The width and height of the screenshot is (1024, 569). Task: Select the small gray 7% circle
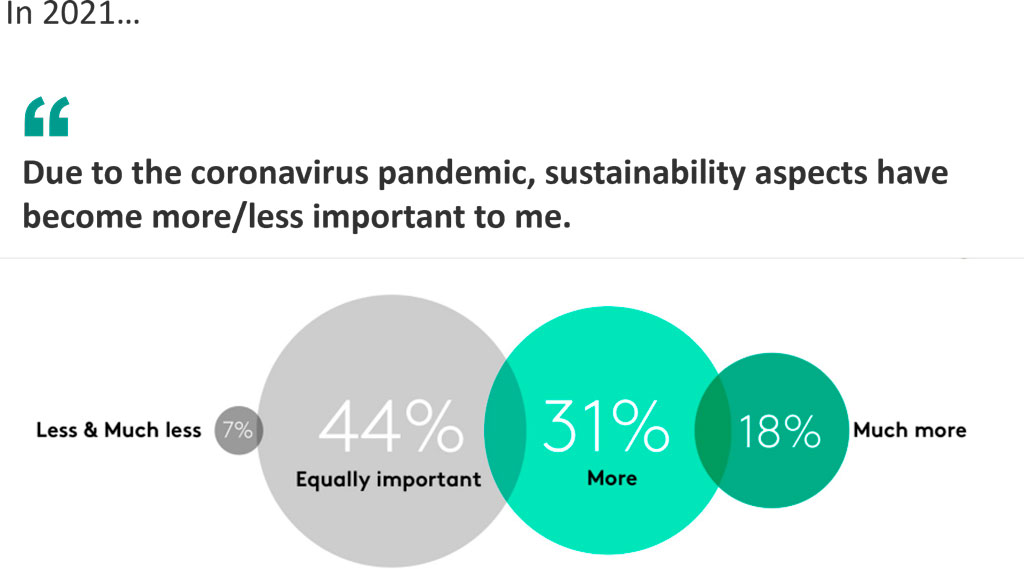(x=237, y=430)
